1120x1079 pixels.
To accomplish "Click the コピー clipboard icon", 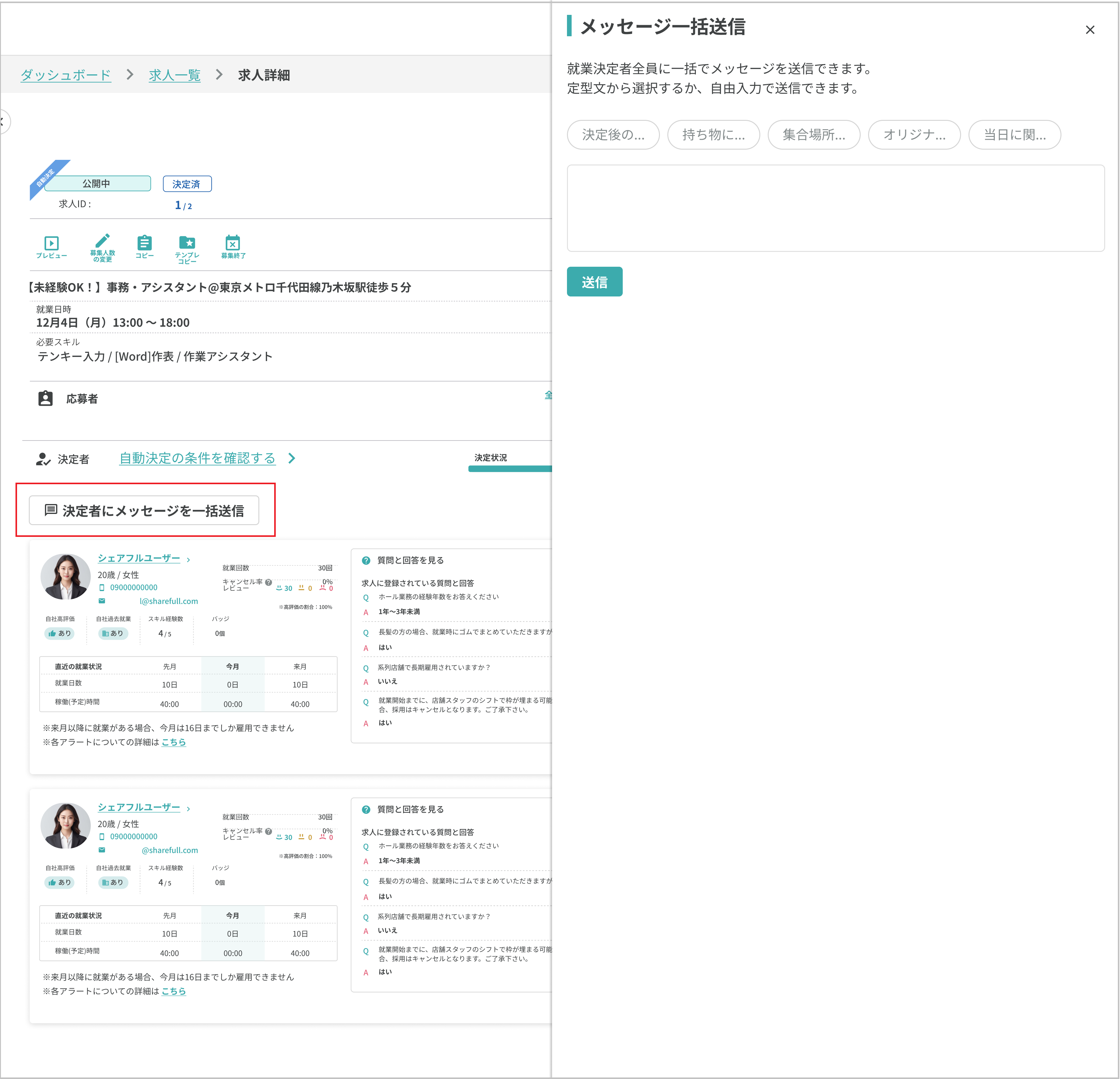I will (x=145, y=242).
